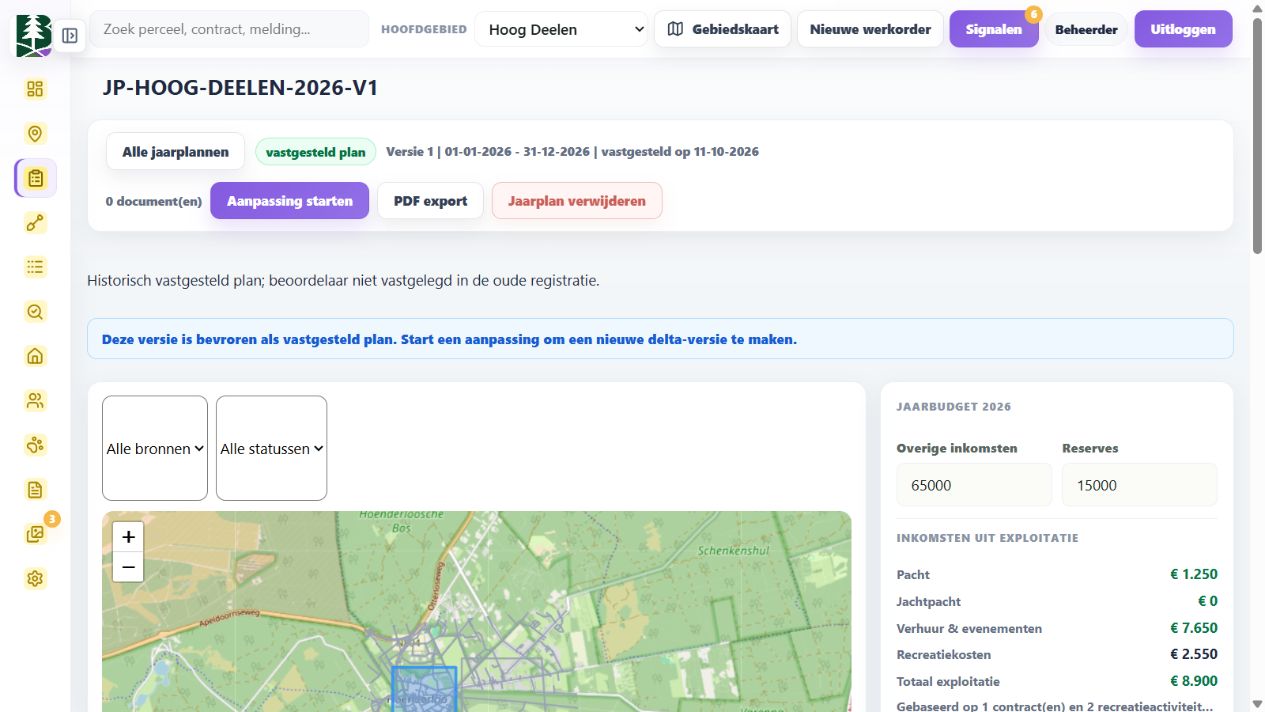This screenshot has width=1265, height=712.
Task: Zoom in on the map
Action: (x=128, y=537)
